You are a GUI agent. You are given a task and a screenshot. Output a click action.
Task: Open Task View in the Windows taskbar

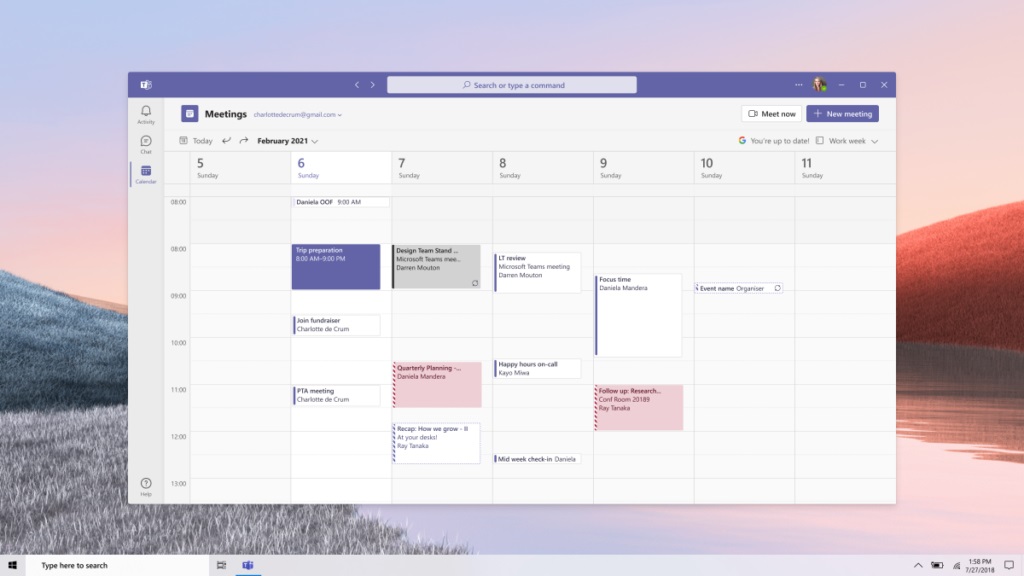pyautogui.click(x=221, y=566)
